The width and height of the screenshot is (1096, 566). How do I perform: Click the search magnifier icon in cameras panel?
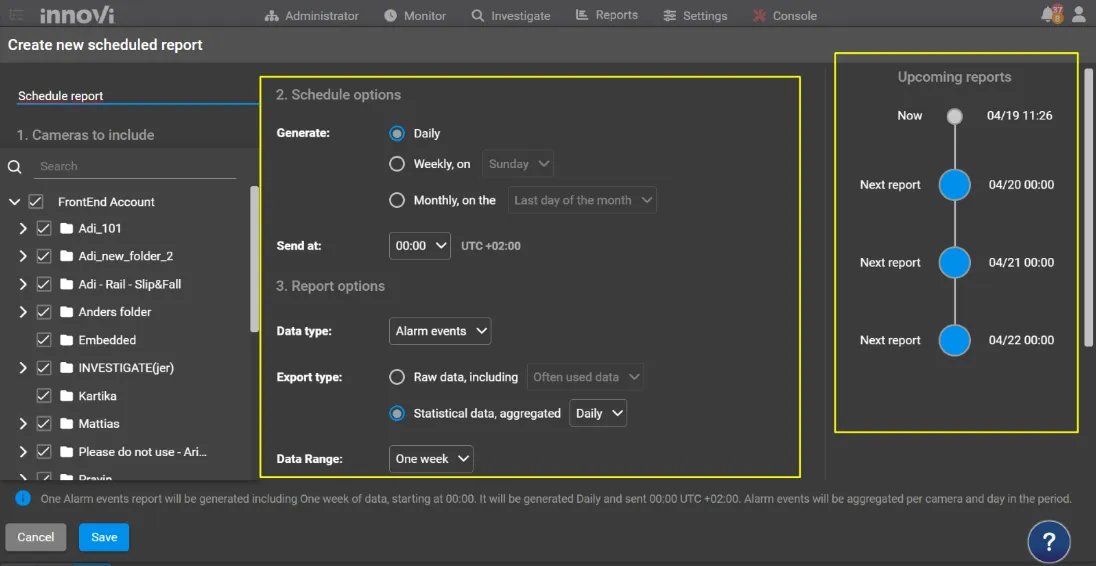point(15,166)
